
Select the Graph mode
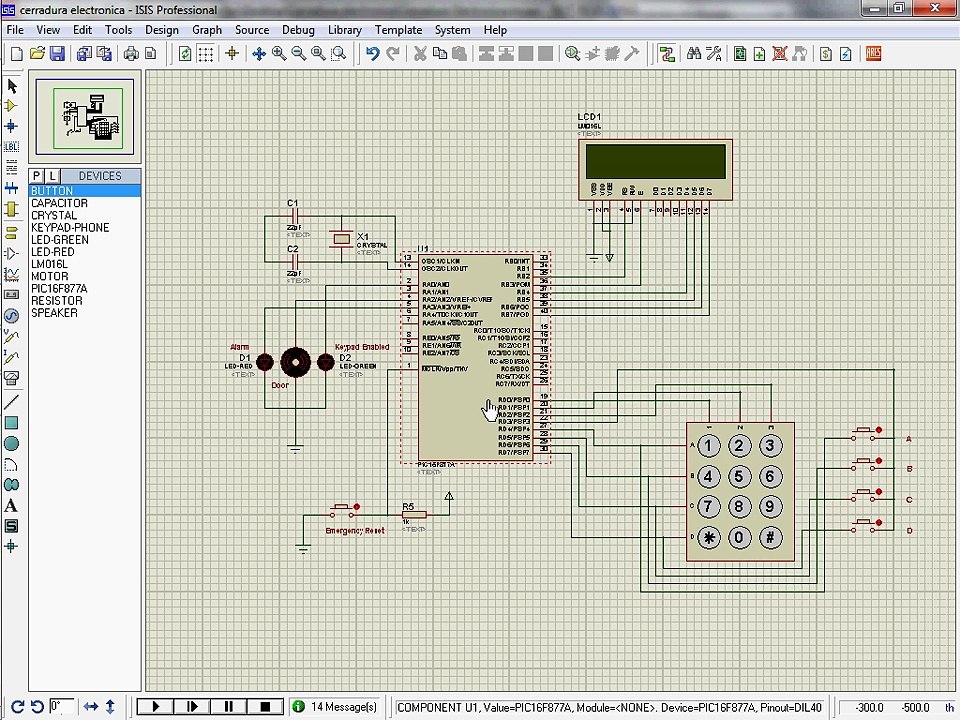point(12,274)
